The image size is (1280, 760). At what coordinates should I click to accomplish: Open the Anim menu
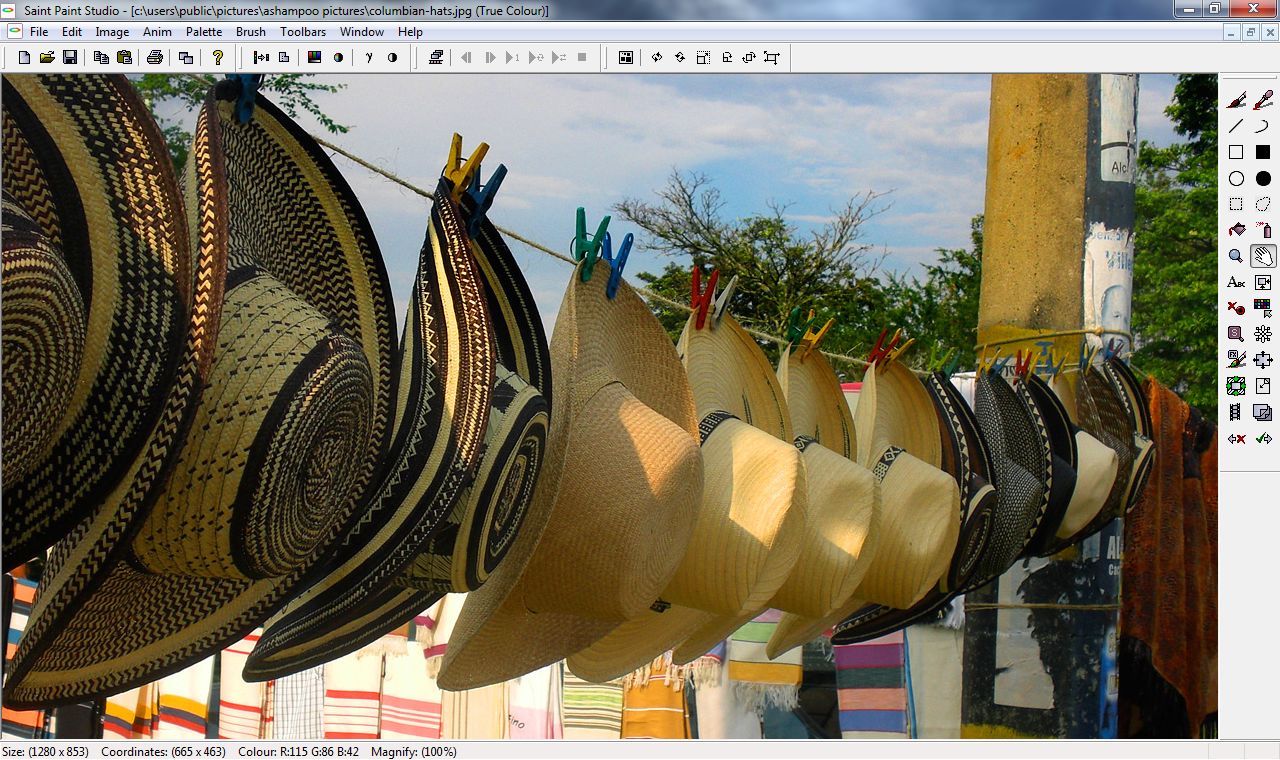click(157, 31)
